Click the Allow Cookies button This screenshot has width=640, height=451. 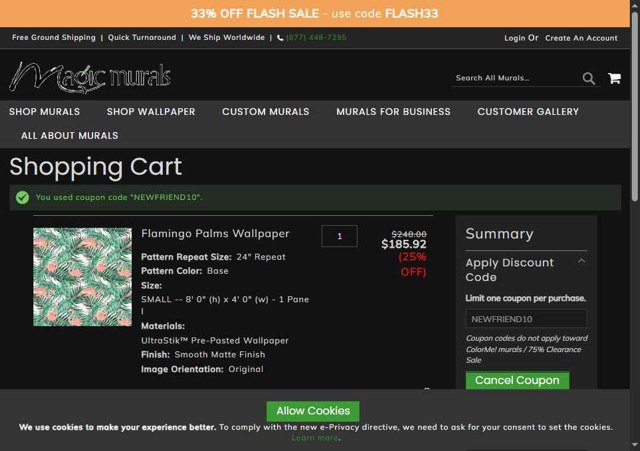point(313,411)
